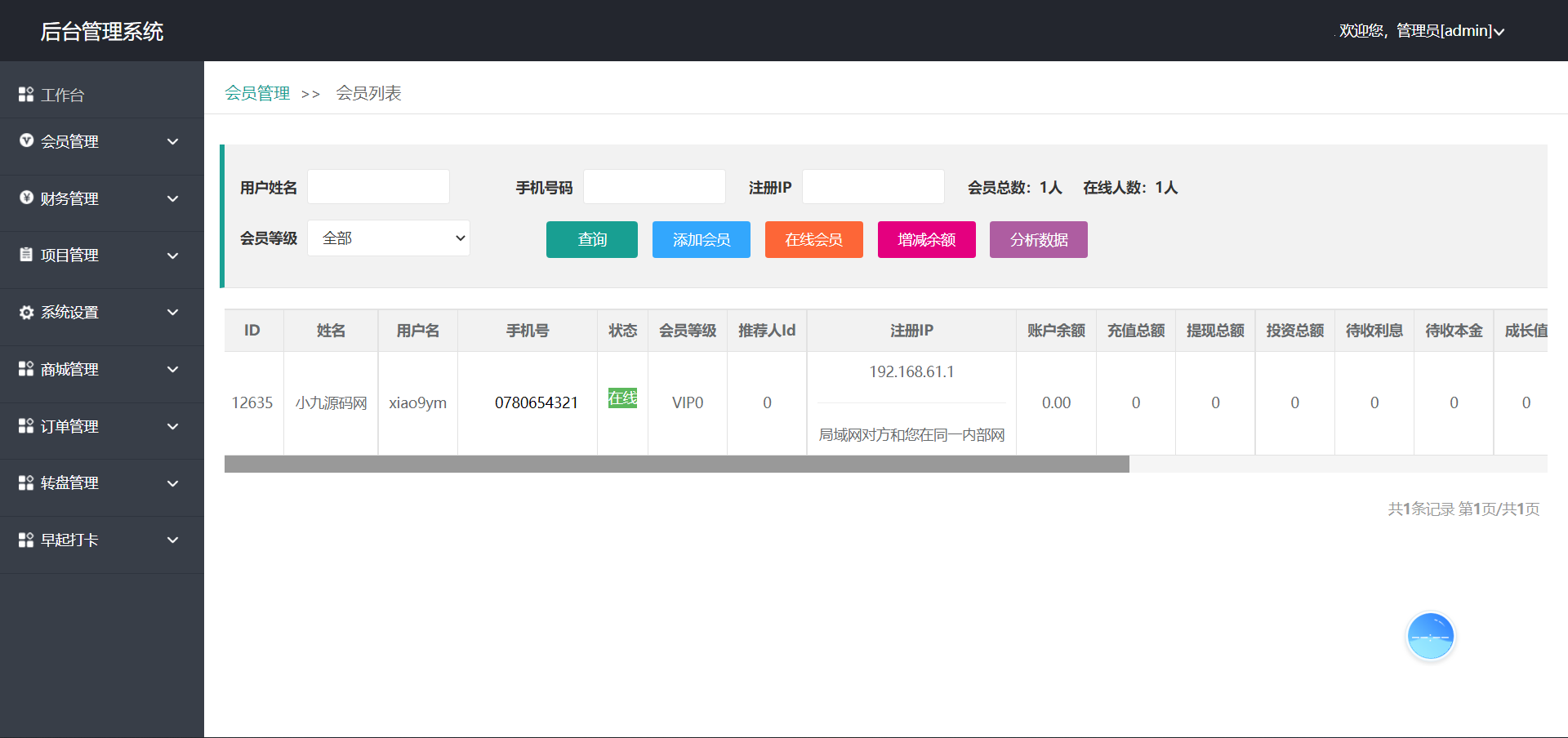
Task: Expand the 会员管理 menu chevron
Action: [x=173, y=141]
